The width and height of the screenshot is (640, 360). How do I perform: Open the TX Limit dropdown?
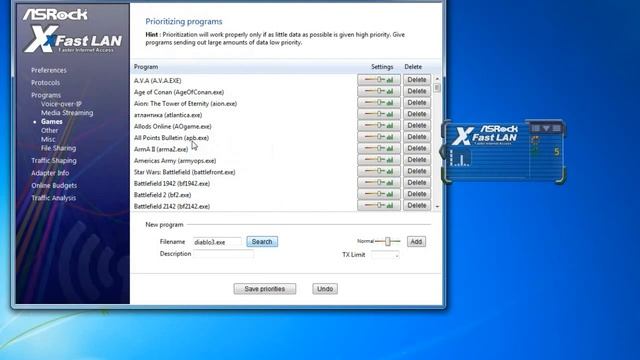[385, 255]
